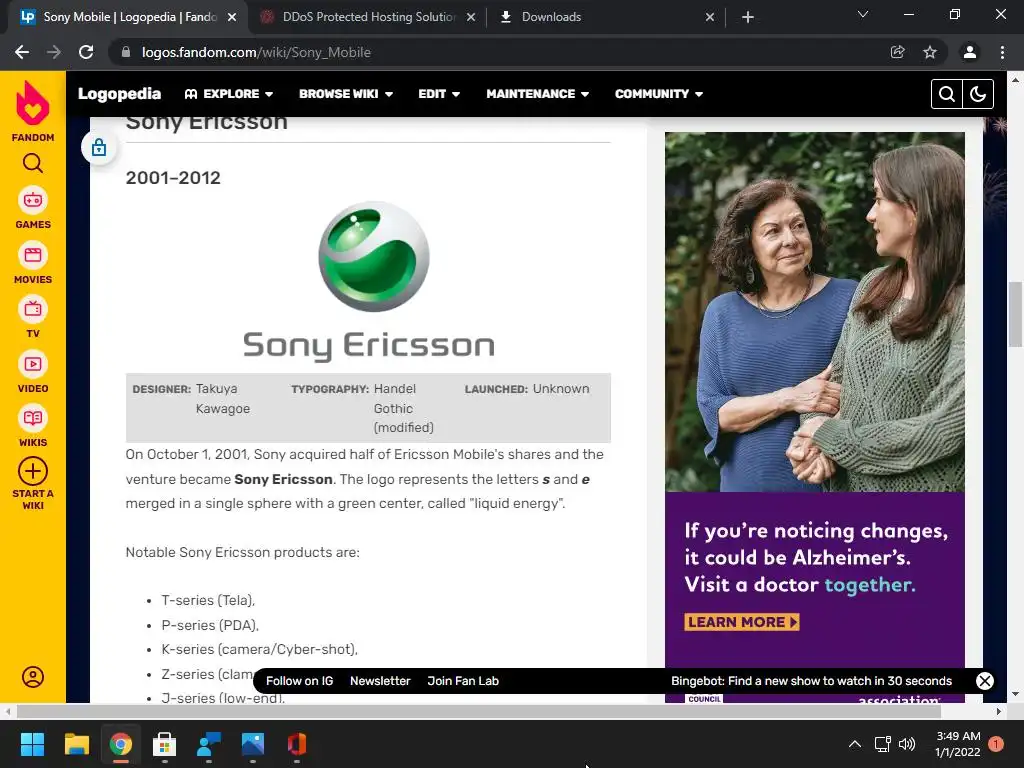
Task: Click the 'P-series (PDA),' list item
Action: point(210,625)
